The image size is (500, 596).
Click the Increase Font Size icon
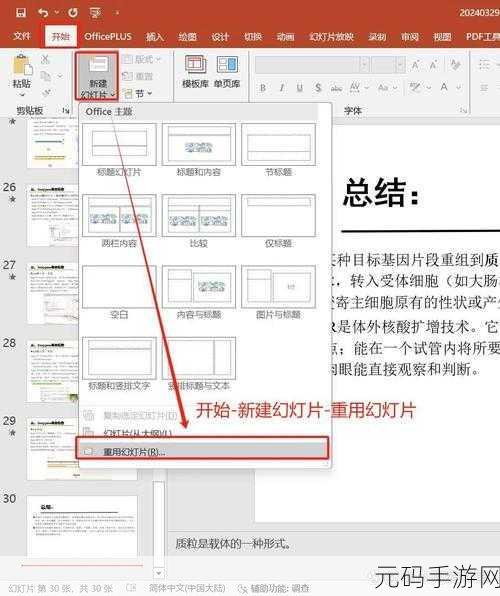pos(416,65)
